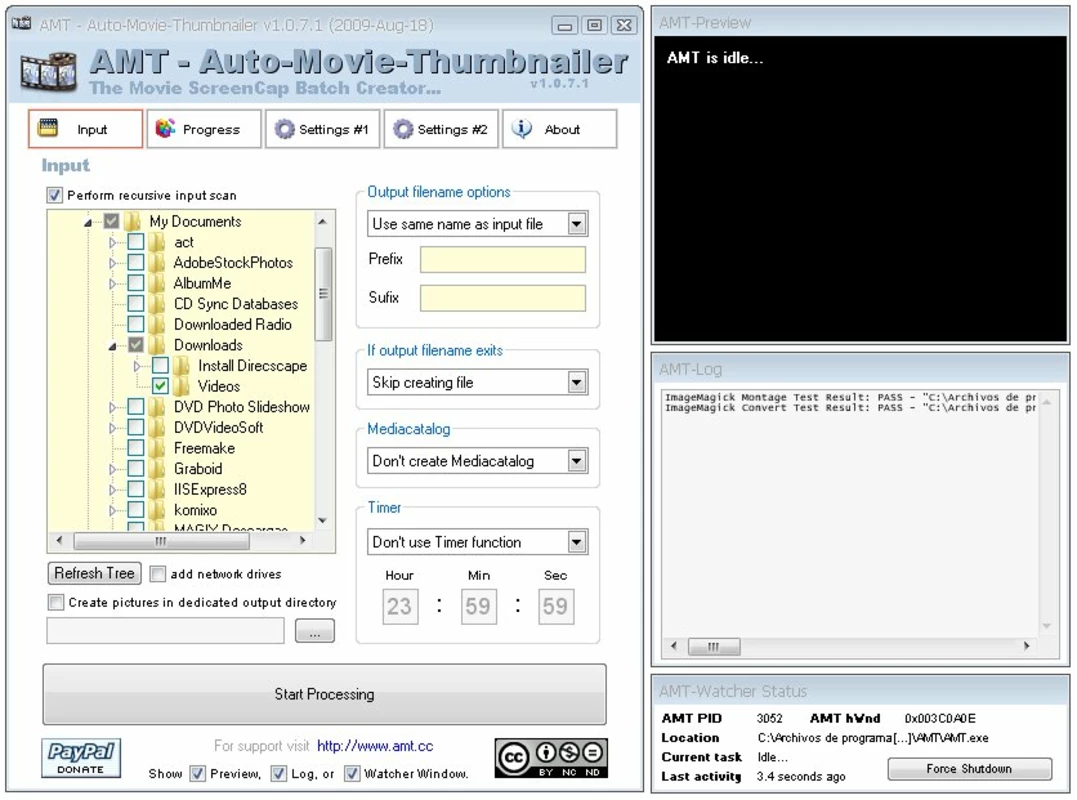Screen dimensions: 1077x800
Task: Click the Start Processing button
Action: [x=324, y=694]
